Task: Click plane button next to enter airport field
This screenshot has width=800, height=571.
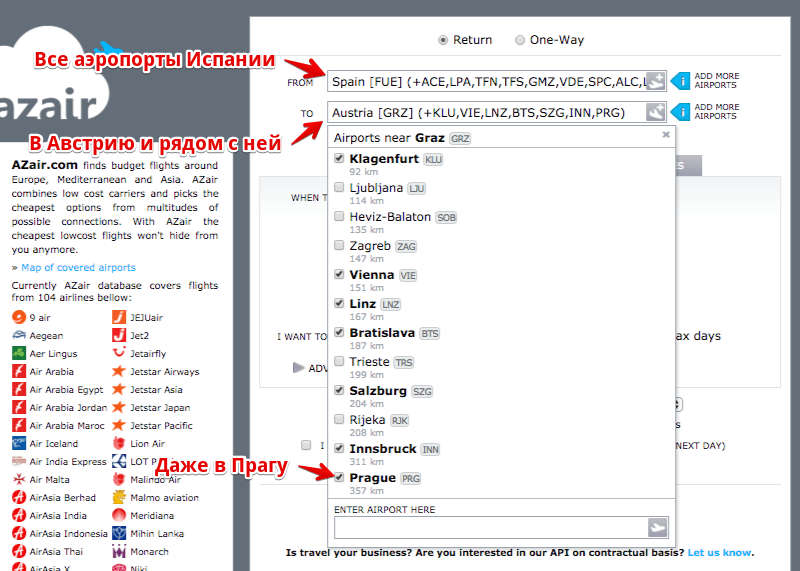Action: point(657,527)
